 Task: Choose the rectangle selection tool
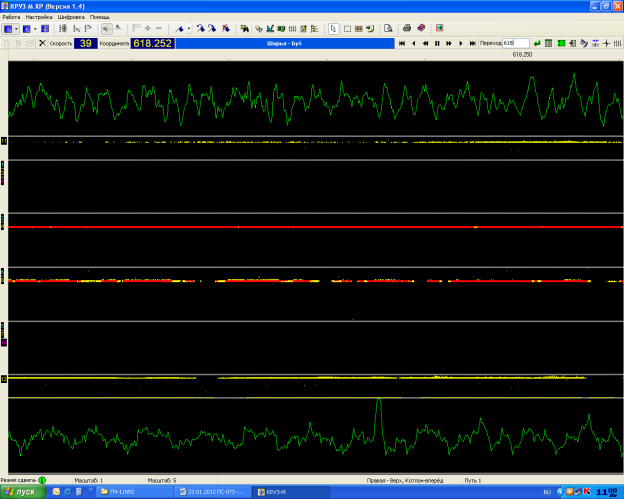(346, 28)
